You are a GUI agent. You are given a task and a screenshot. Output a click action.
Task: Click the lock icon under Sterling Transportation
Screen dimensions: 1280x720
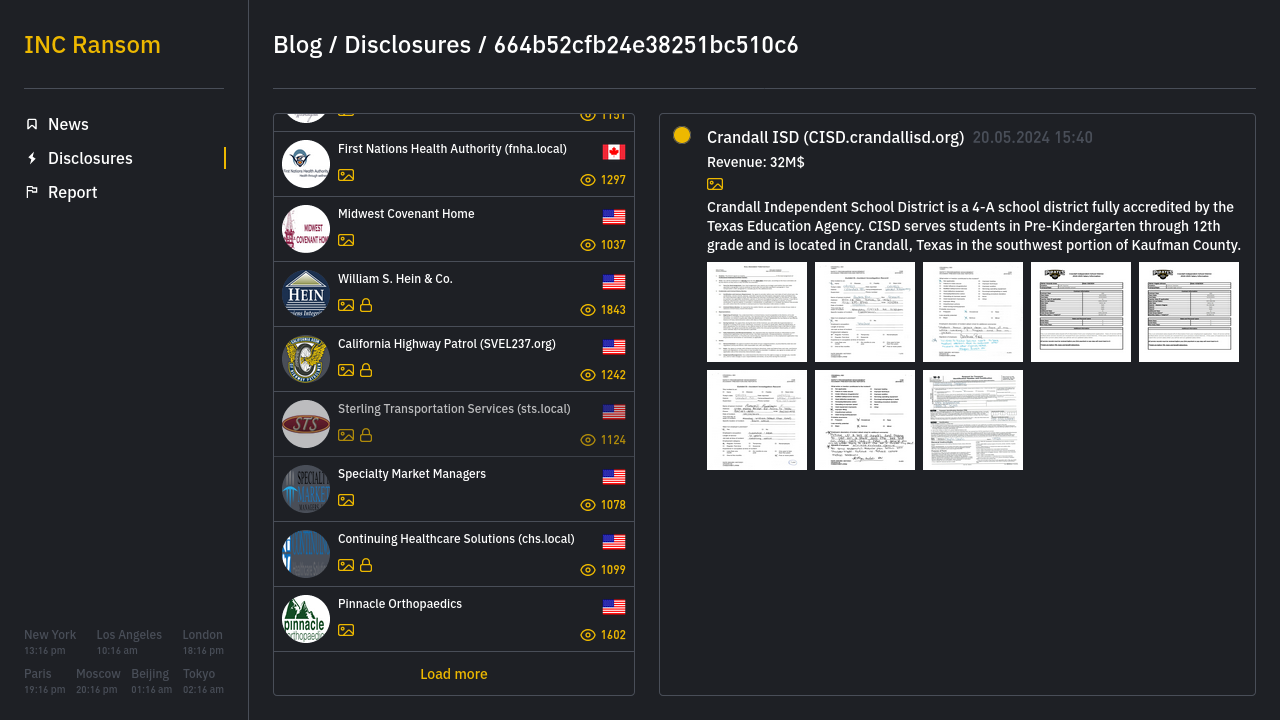click(x=366, y=435)
